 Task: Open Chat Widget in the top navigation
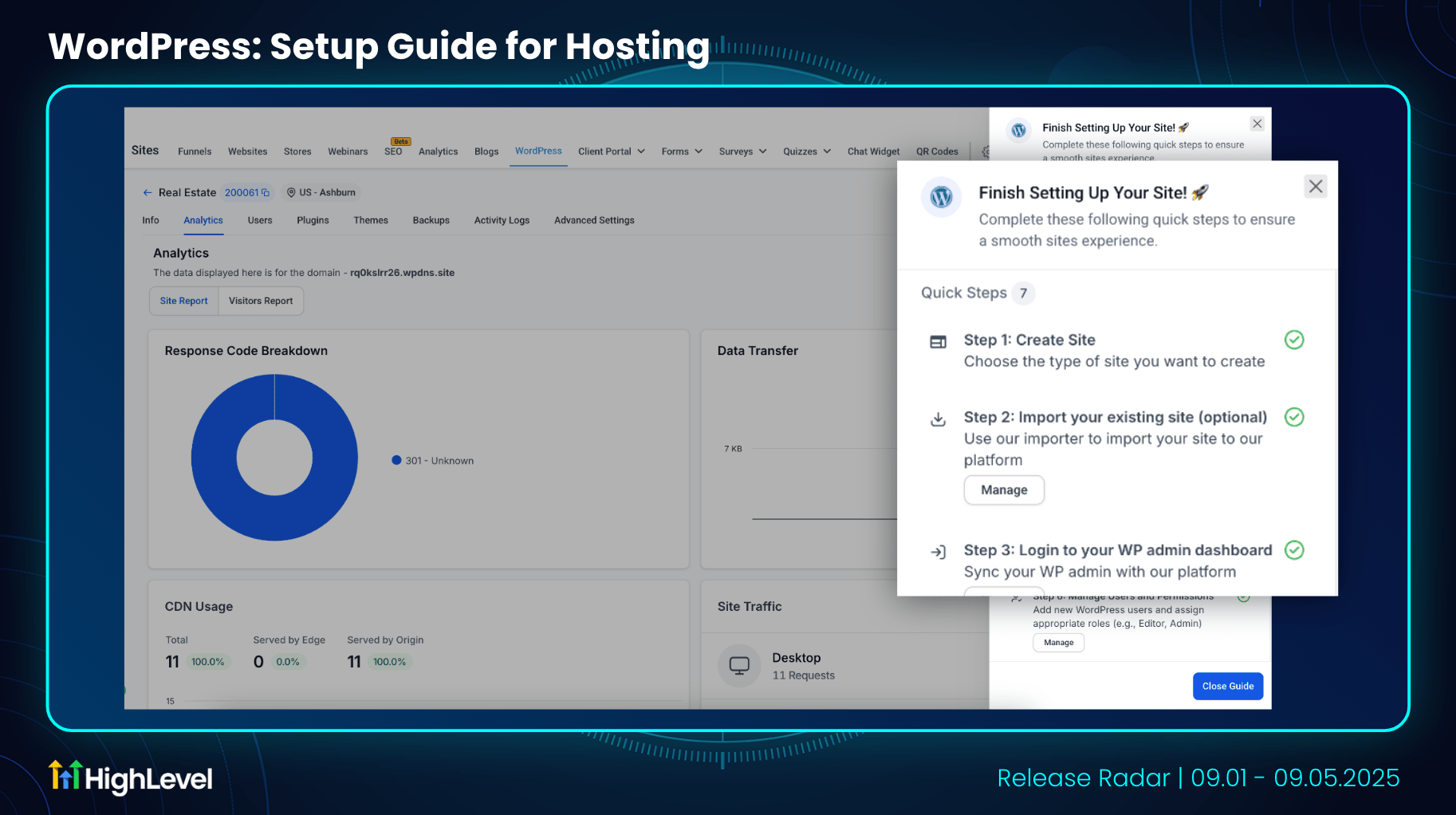point(873,152)
